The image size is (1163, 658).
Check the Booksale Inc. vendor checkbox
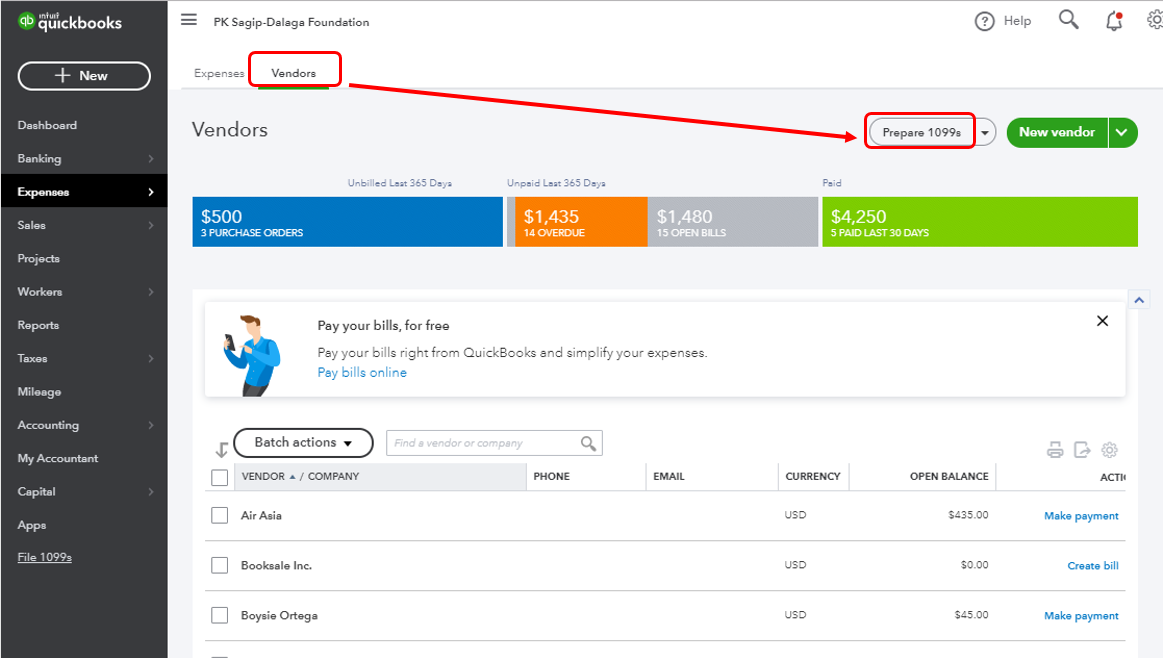(220, 565)
